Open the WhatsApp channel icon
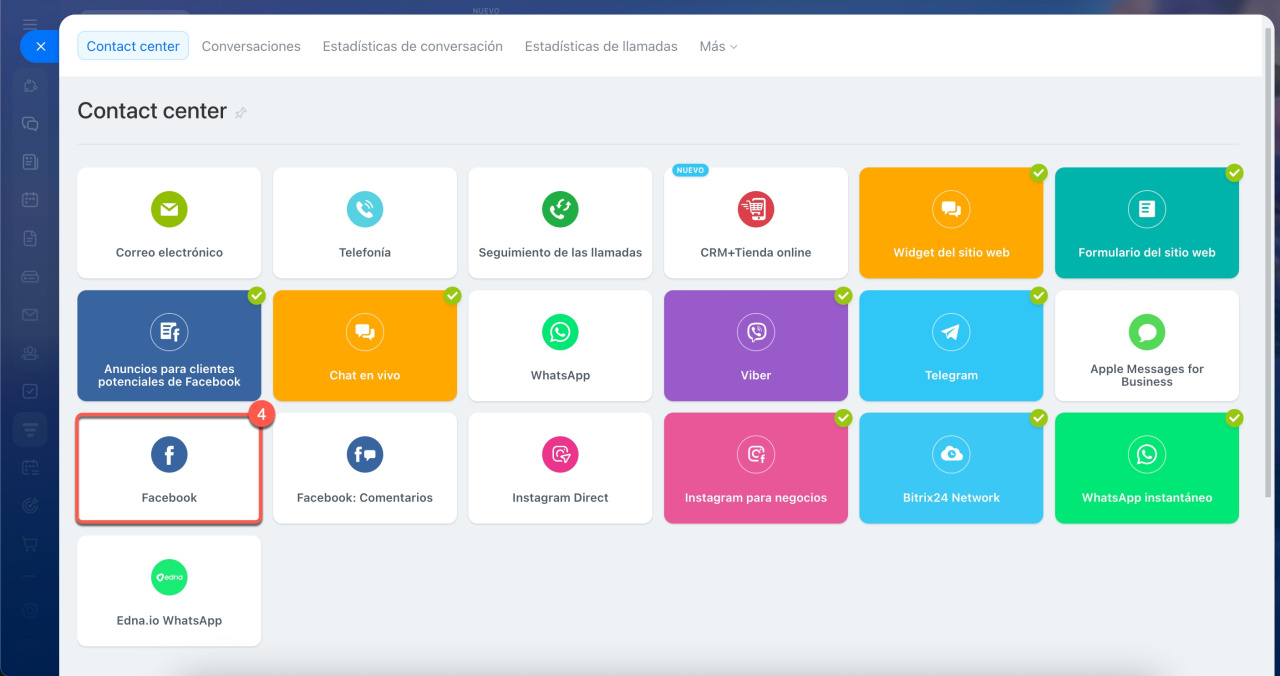 [560, 332]
